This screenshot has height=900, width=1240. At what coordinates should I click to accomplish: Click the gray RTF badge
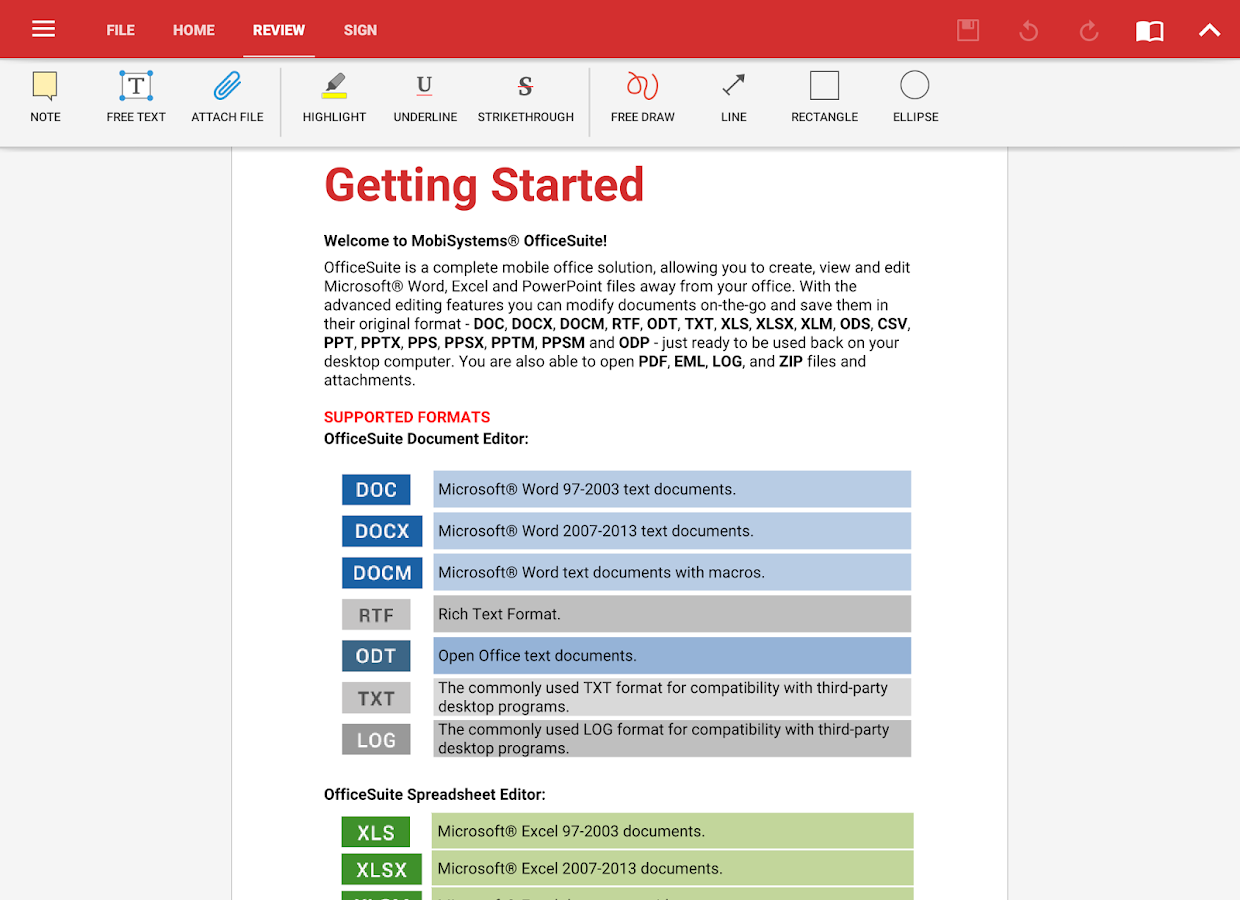click(376, 615)
